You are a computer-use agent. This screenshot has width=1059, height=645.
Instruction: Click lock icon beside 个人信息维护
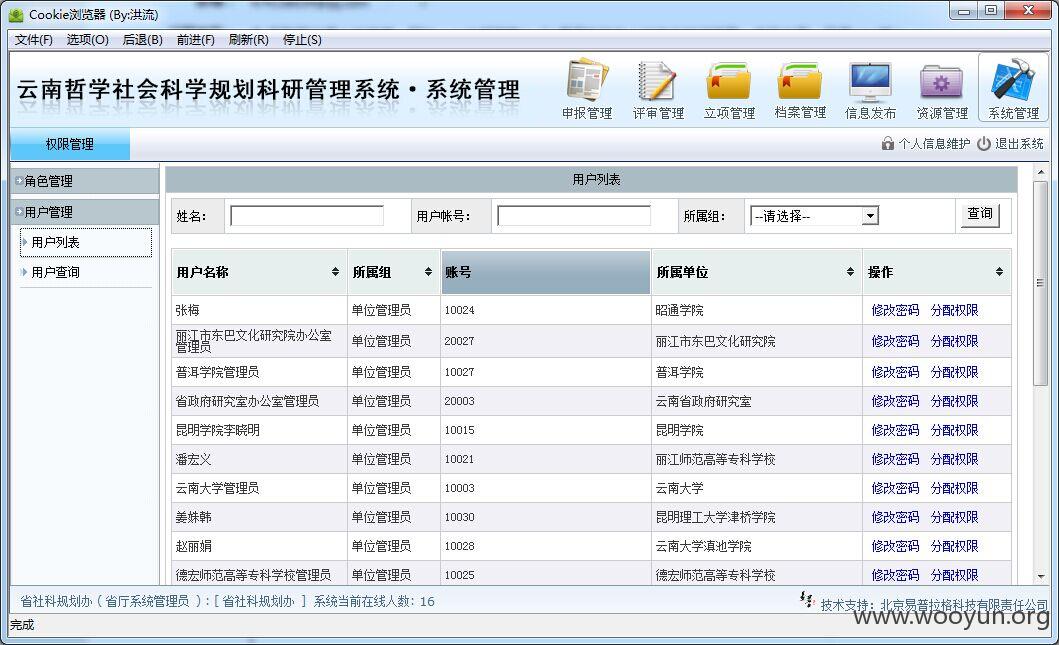(x=887, y=143)
